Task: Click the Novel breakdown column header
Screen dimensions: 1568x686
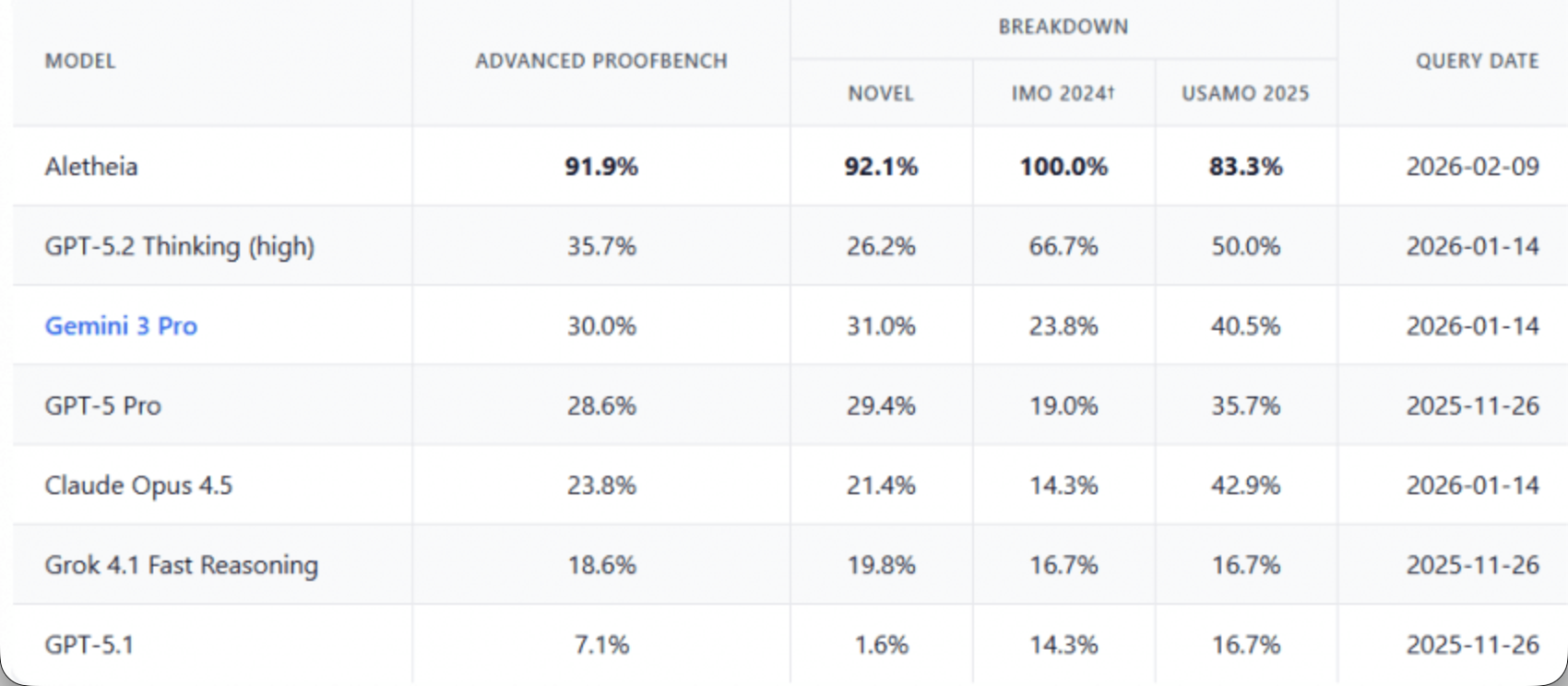Action: pyautogui.click(x=881, y=93)
